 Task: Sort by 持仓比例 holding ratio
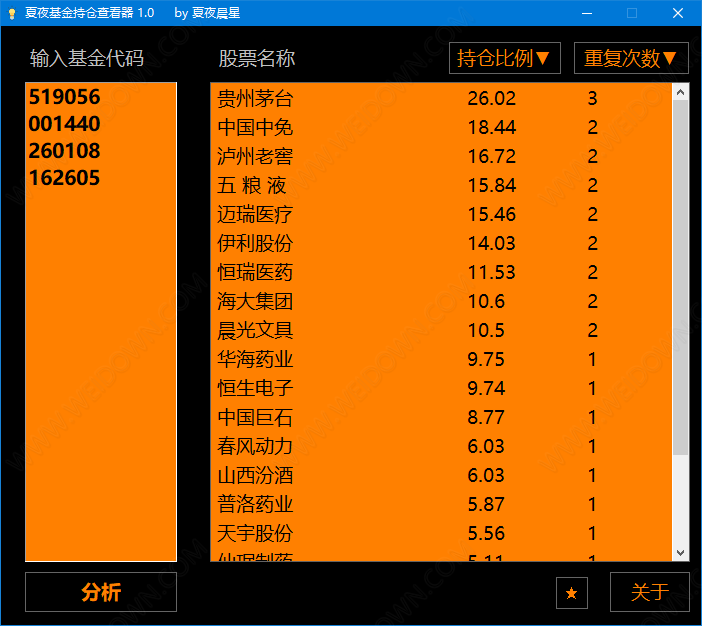pyautogui.click(x=505, y=58)
